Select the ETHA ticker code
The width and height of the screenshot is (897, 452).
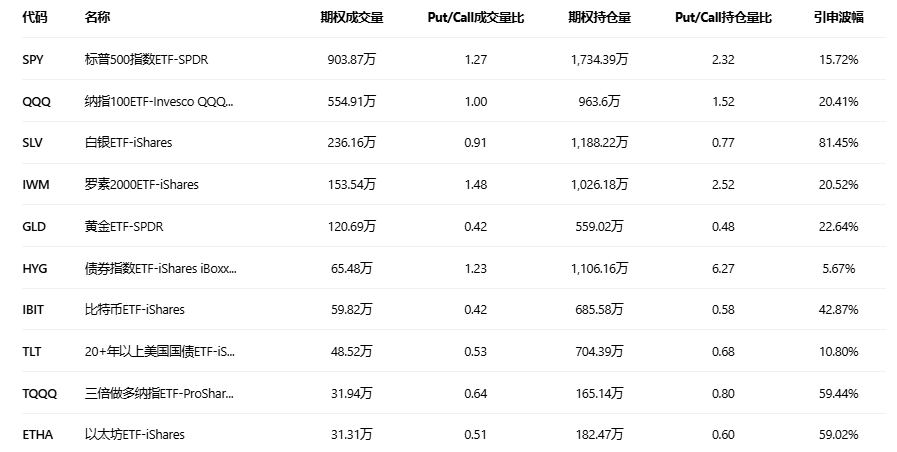click(37, 434)
